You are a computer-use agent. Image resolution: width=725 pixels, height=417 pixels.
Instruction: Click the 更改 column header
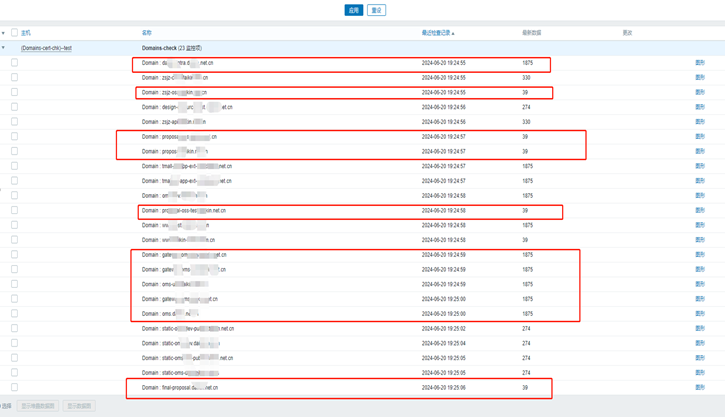(x=627, y=33)
